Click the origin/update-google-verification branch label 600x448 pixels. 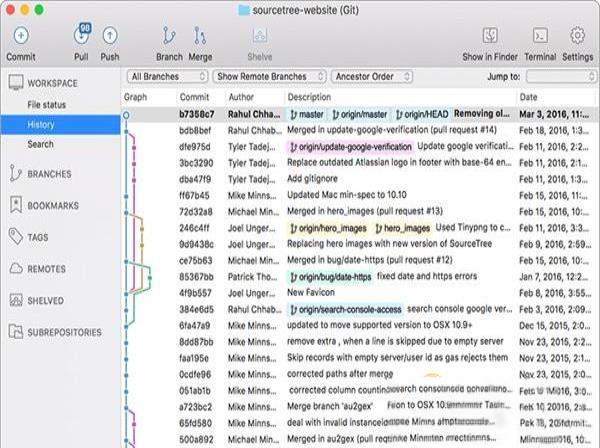click(x=351, y=147)
